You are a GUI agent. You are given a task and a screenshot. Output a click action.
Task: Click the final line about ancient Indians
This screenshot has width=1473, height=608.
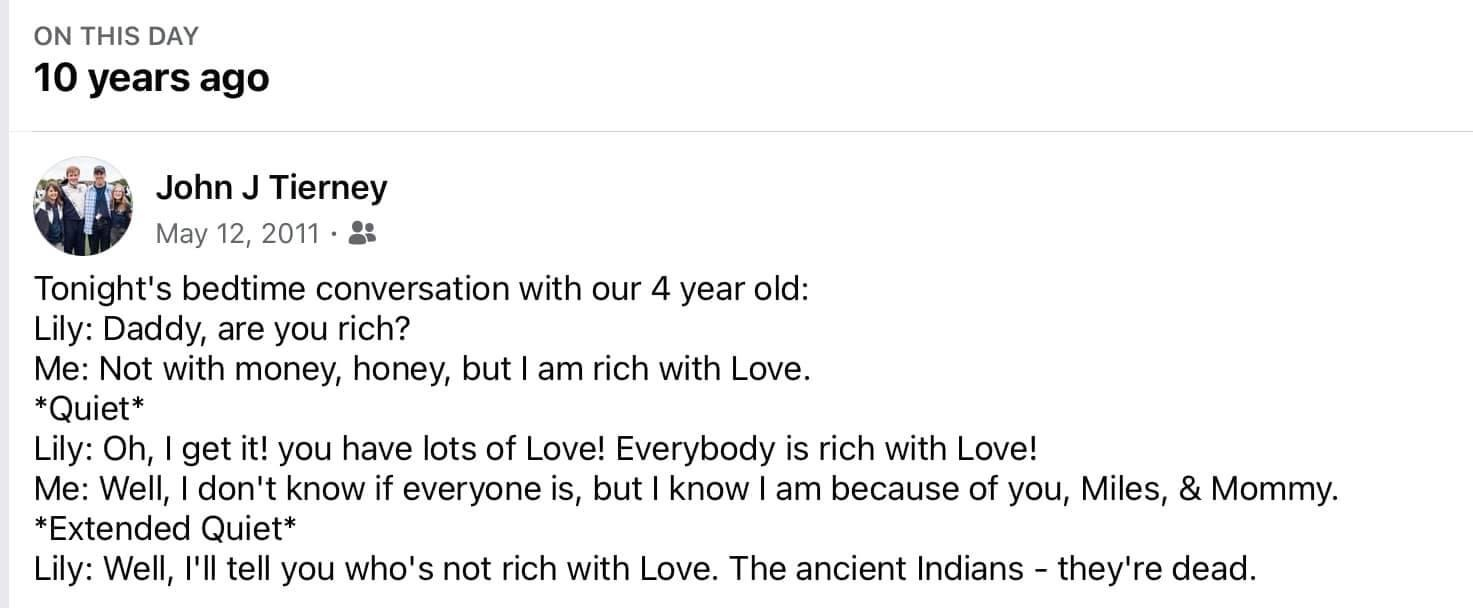point(644,569)
